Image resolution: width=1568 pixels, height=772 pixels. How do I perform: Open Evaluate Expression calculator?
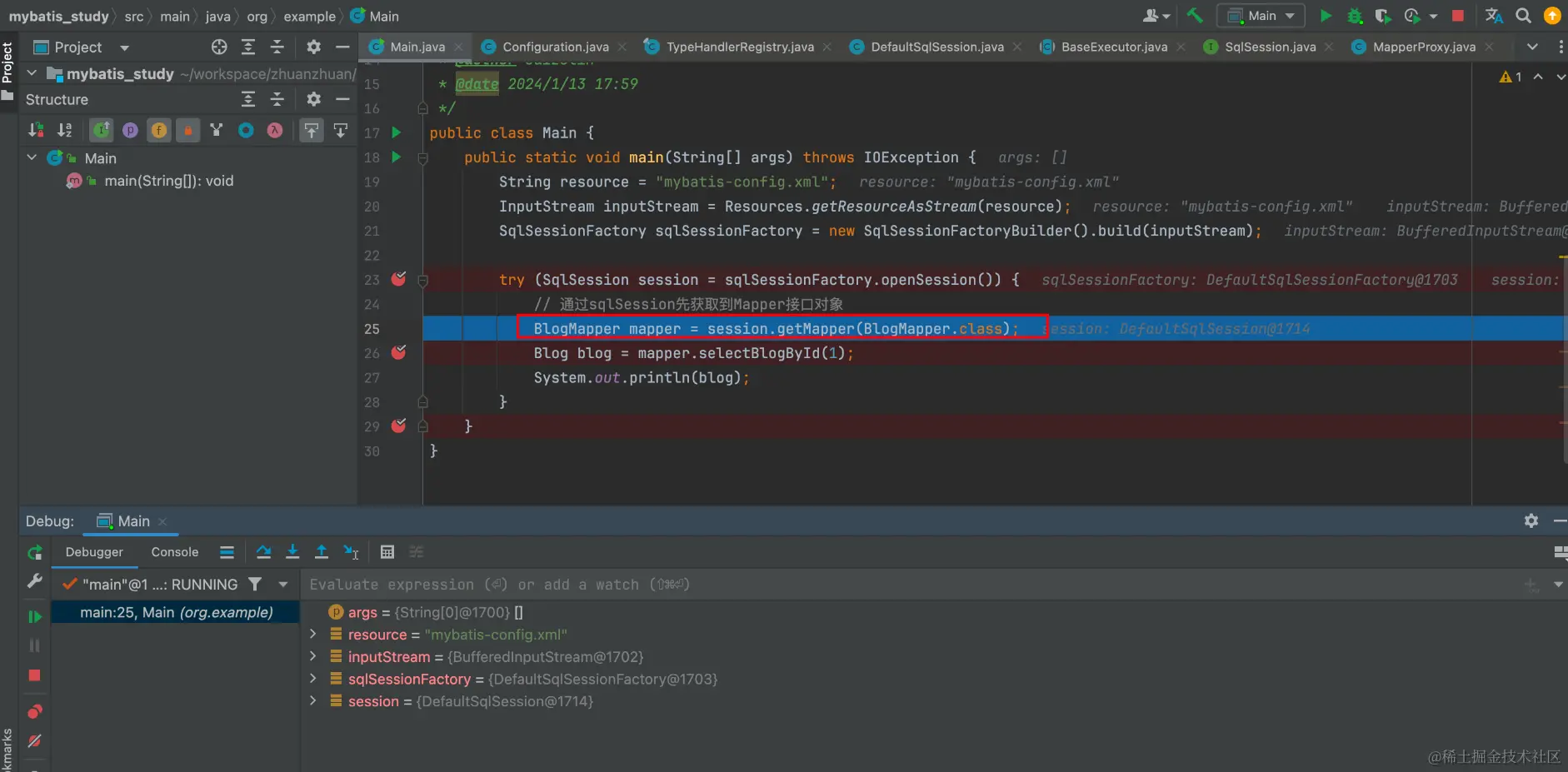(x=387, y=551)
